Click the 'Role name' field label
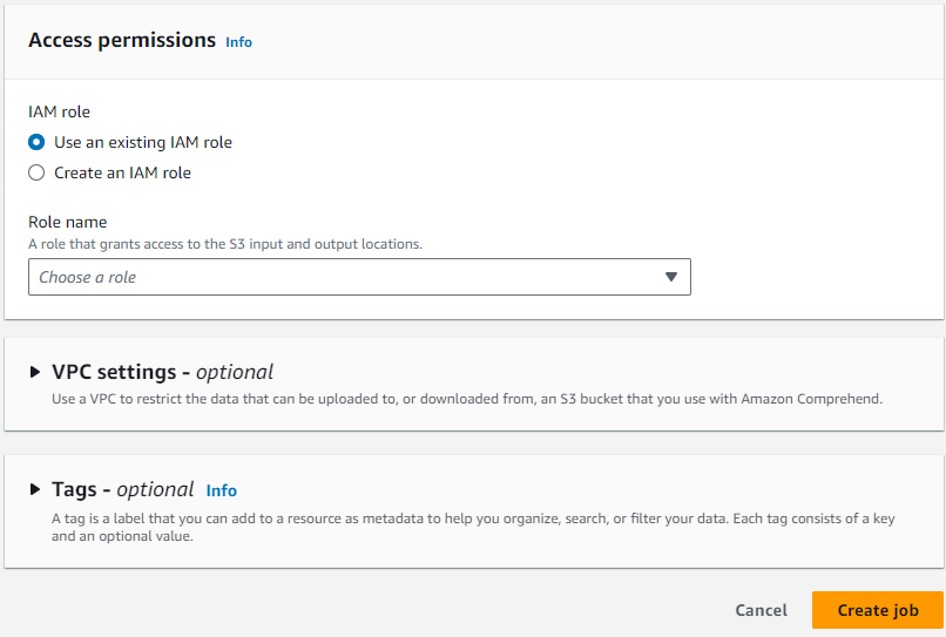Screen dimensions: 946x637 (x=67, y=222)
